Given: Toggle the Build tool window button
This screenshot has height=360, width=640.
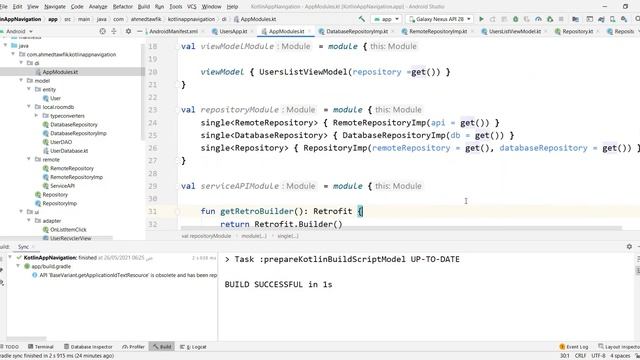Looking at the screenshot, I should pos(162,347).
